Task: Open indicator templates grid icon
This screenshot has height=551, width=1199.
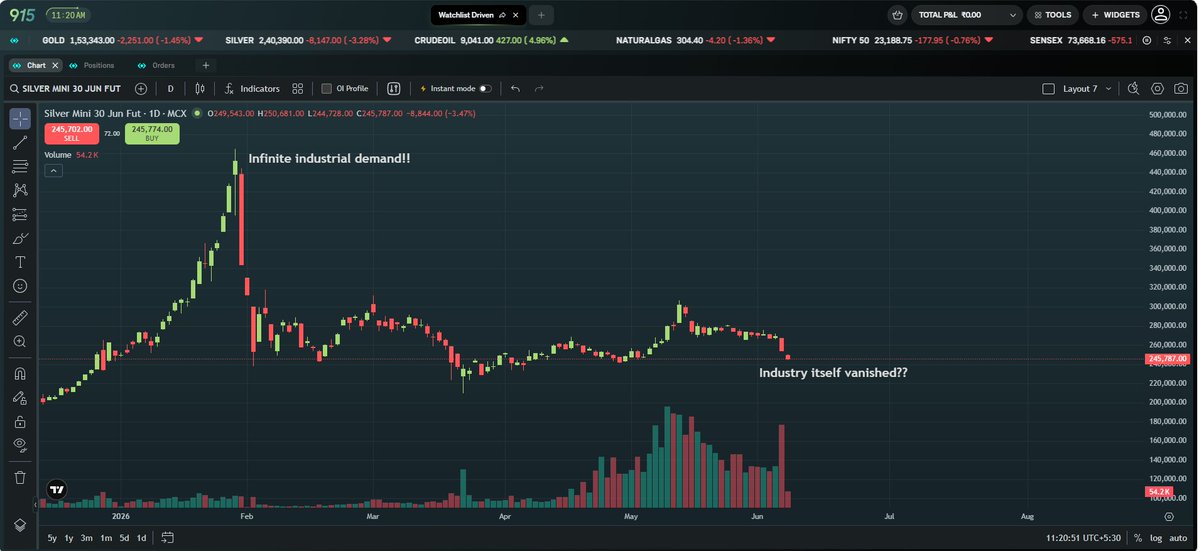Action: [297, 89]
